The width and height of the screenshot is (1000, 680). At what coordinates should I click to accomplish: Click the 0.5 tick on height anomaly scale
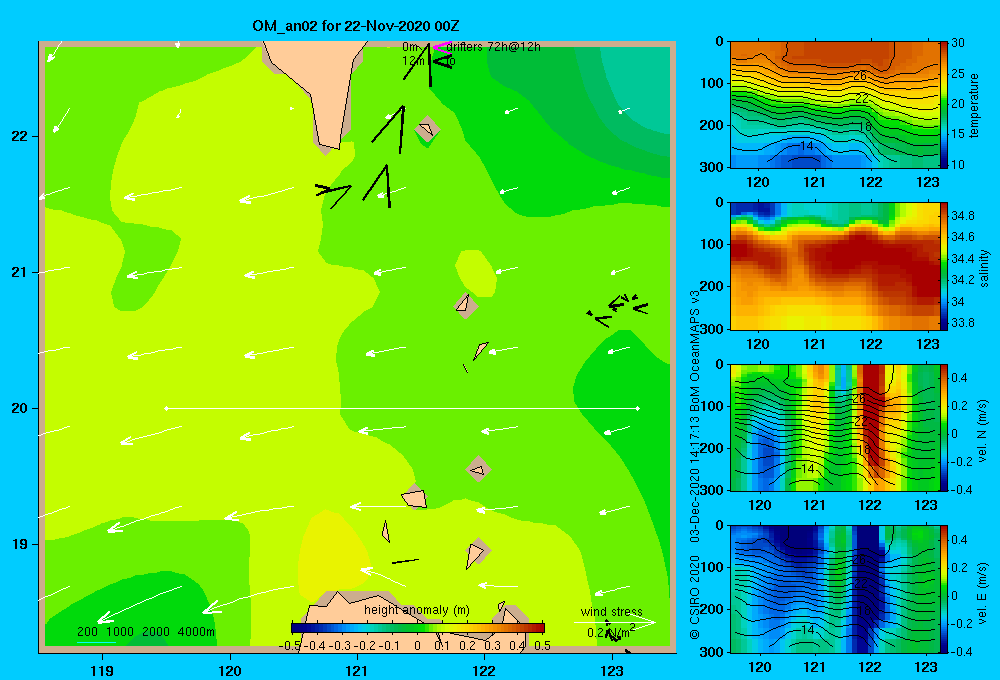pyautogui.click(x=543, y=646)
